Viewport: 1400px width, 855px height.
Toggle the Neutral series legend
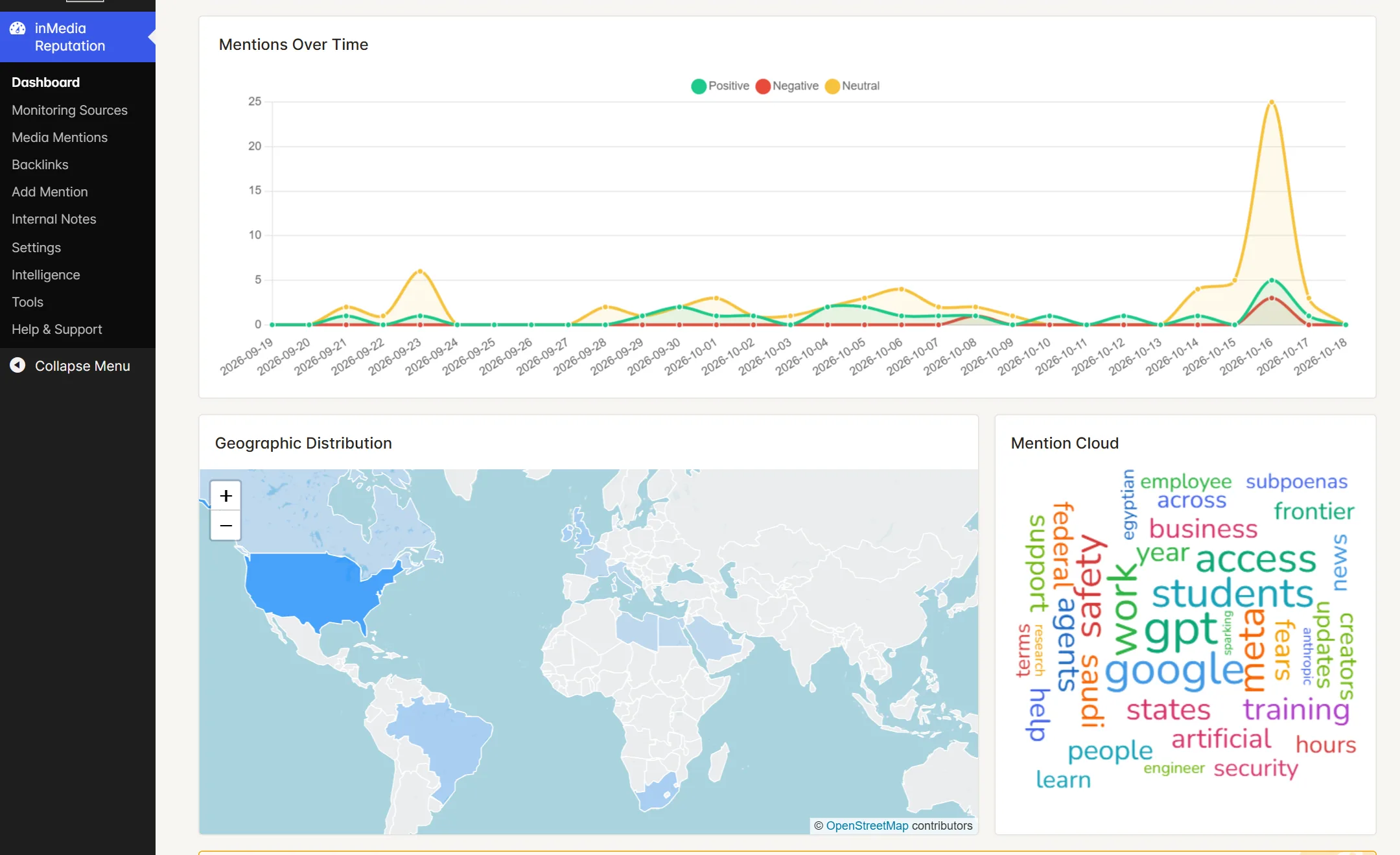click(852, 86)
